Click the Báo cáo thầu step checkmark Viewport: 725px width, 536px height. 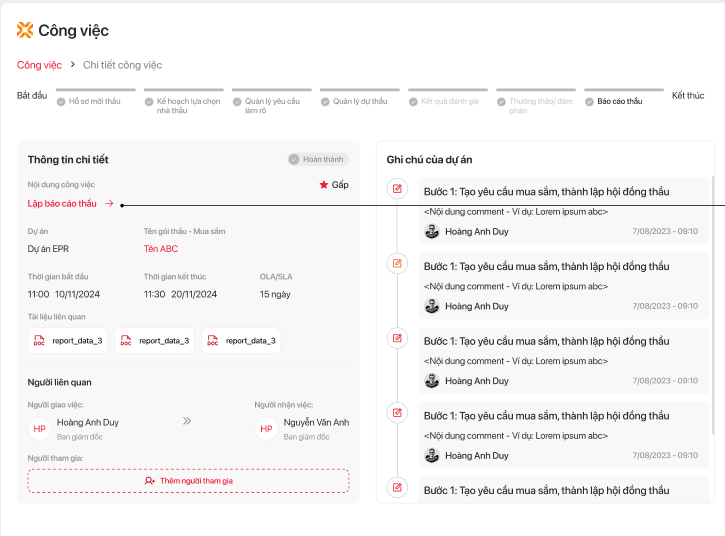[x=590, y=101]
